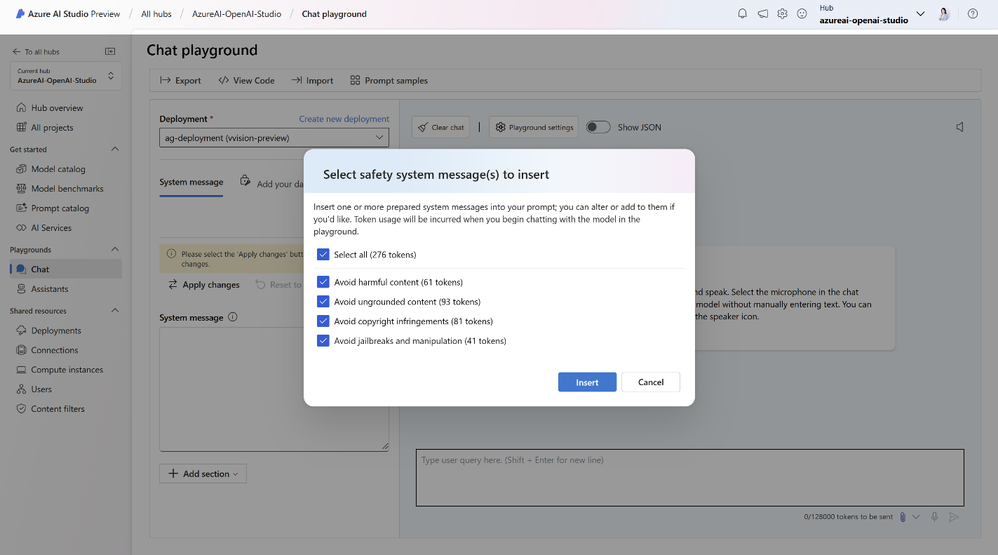Collapse the Shared resources section
The width and height of the screenshot is (998, 555).
click(114, 311)
